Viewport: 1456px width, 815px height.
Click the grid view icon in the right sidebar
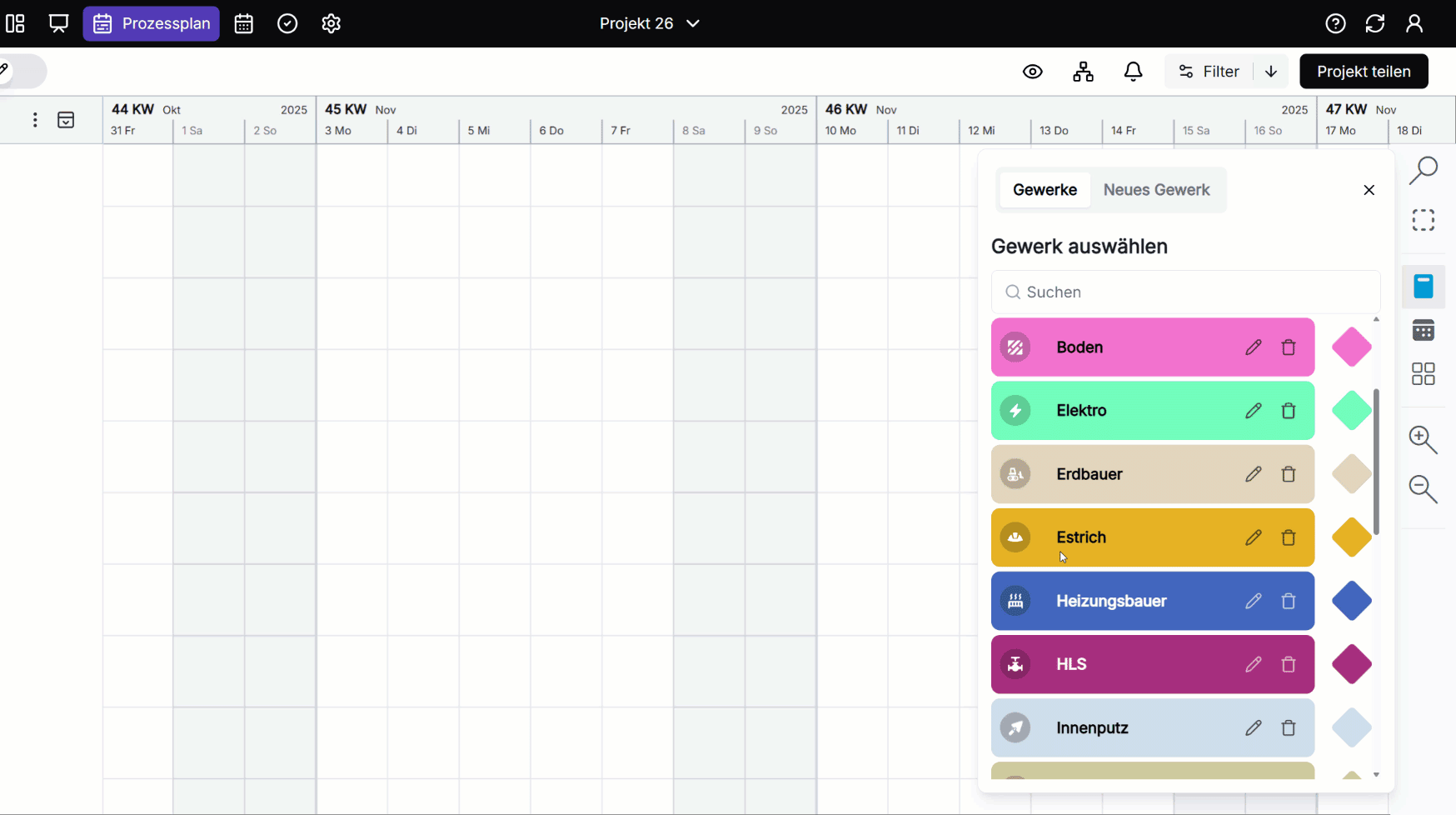(x=1424, y=373)
